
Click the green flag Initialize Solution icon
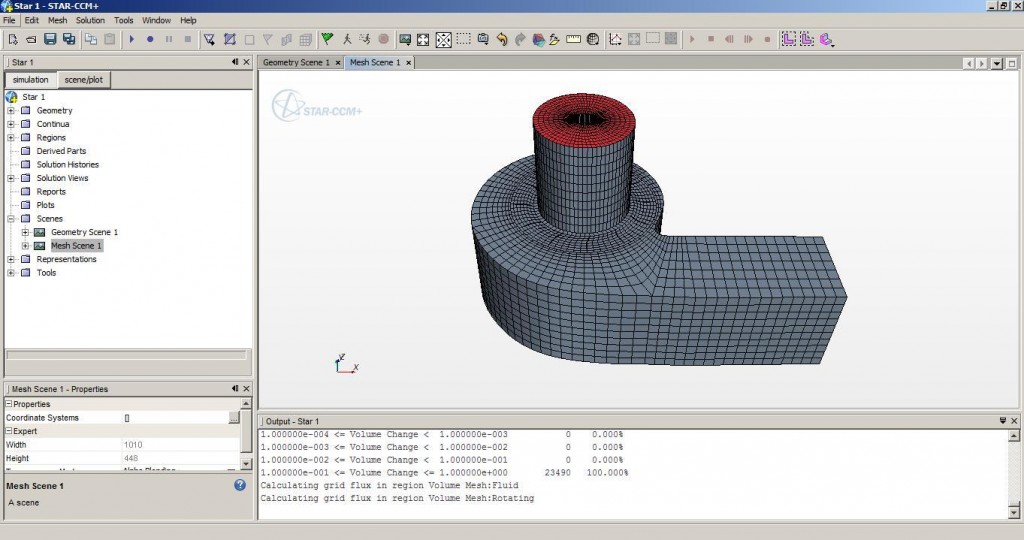click(327, 39)
